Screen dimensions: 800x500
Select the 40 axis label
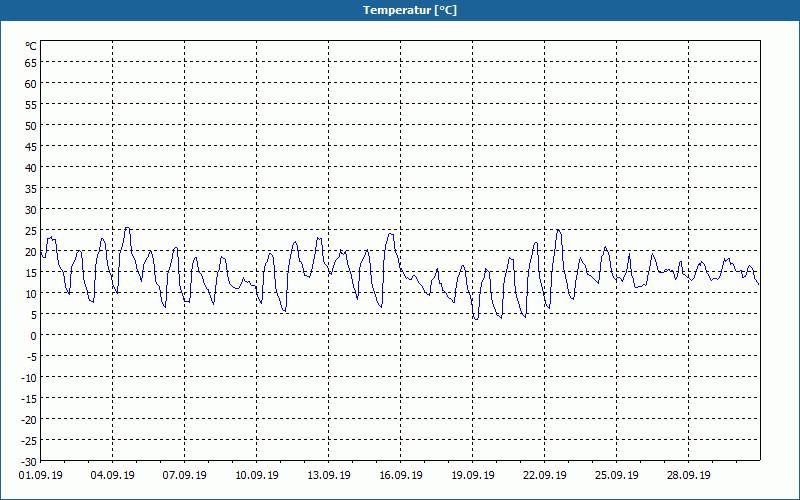point(31,168)
